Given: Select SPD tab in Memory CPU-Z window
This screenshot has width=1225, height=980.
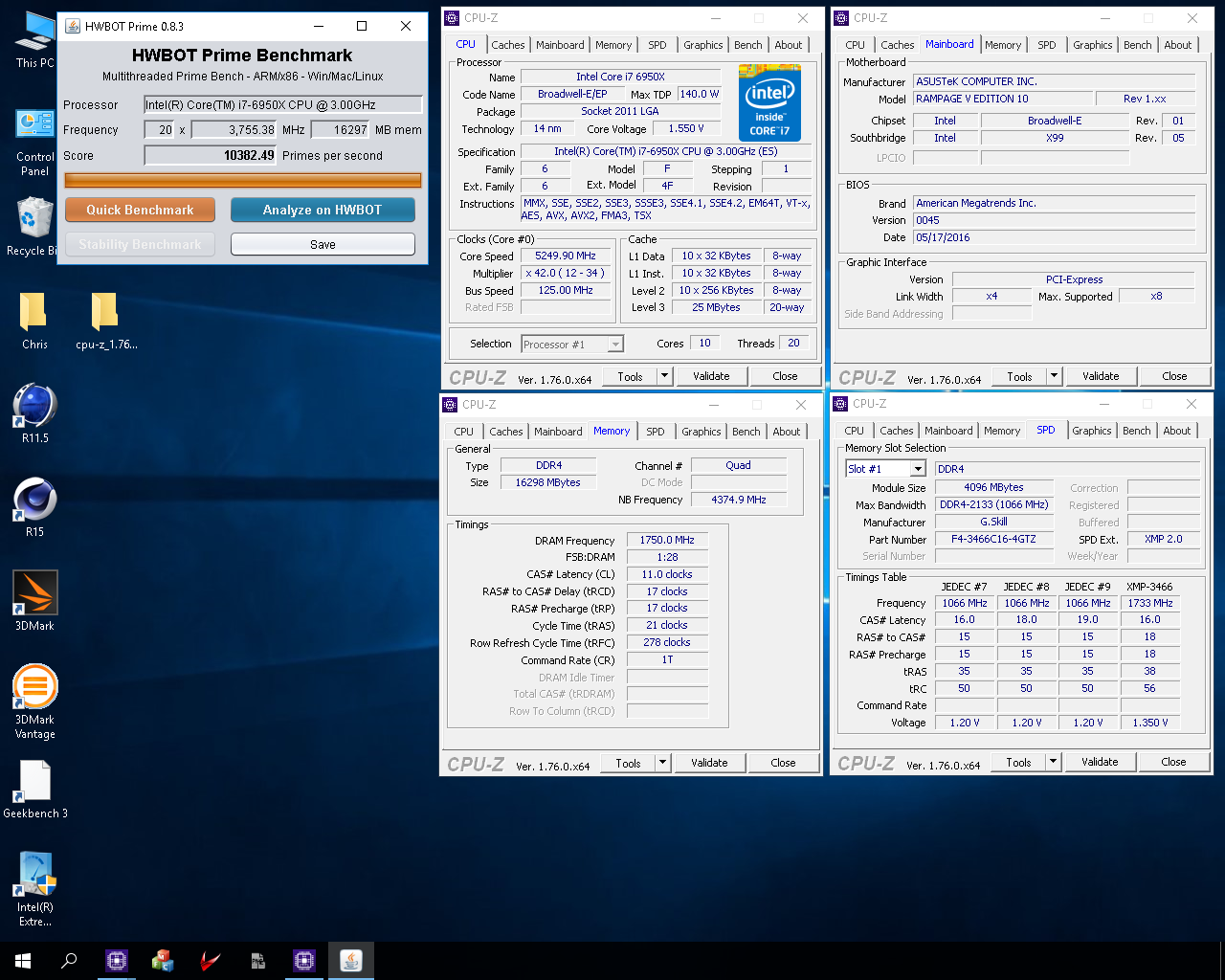Looking at the screenshot, I should click(x=656, y=432).
